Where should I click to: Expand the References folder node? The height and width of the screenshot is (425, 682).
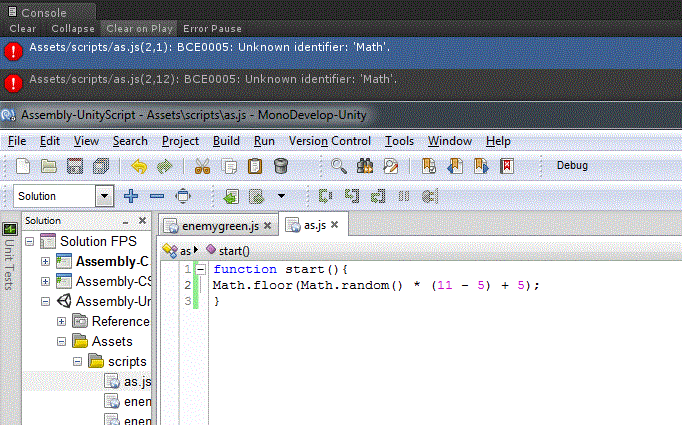click(x=61, y=321)
